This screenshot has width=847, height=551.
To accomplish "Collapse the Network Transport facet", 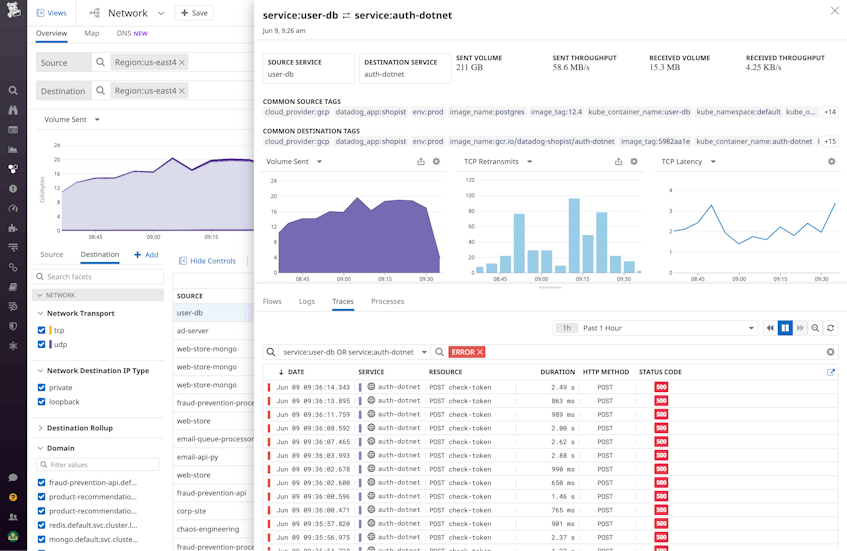I will click(40, 313).
